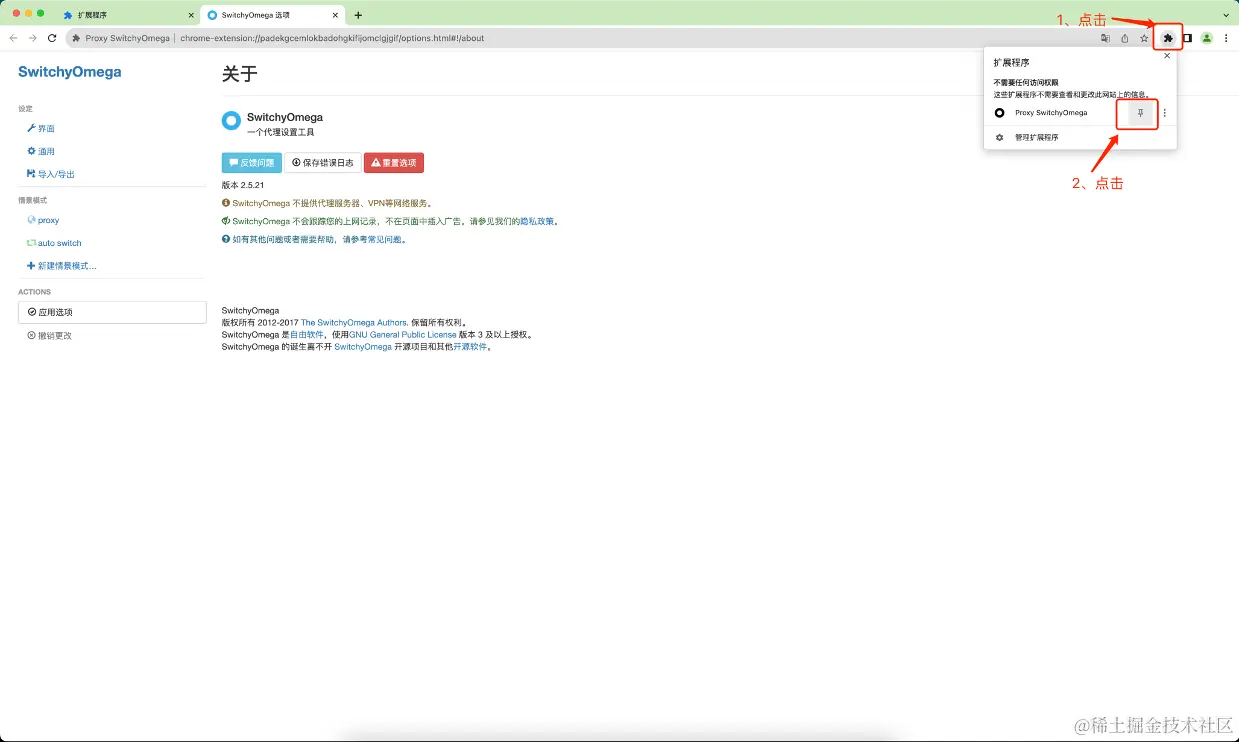Click the 关于 page heading
The image size is (1240, 742).
pyautogui.click(x=240, y=74)
